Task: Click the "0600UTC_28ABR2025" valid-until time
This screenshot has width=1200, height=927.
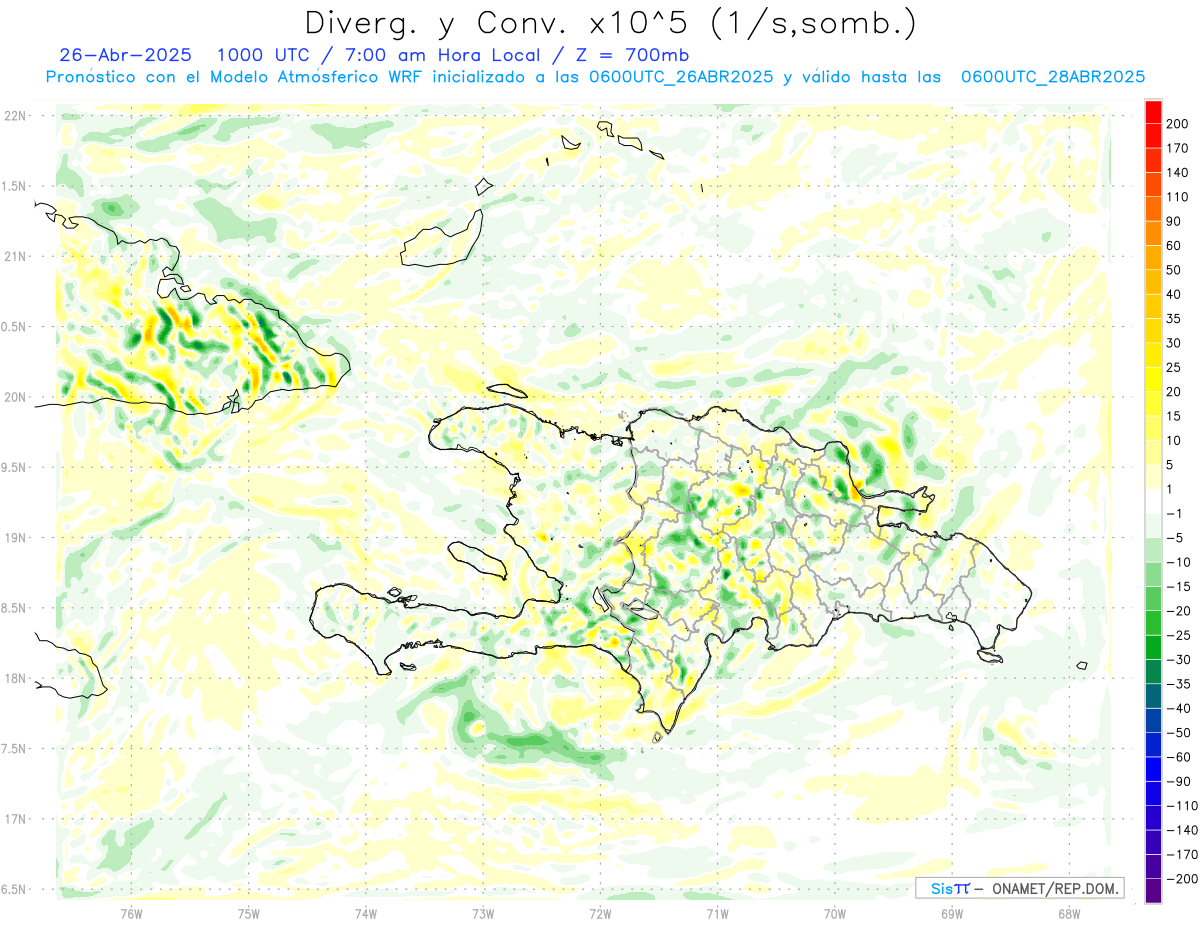Action: click(1052, 77)
